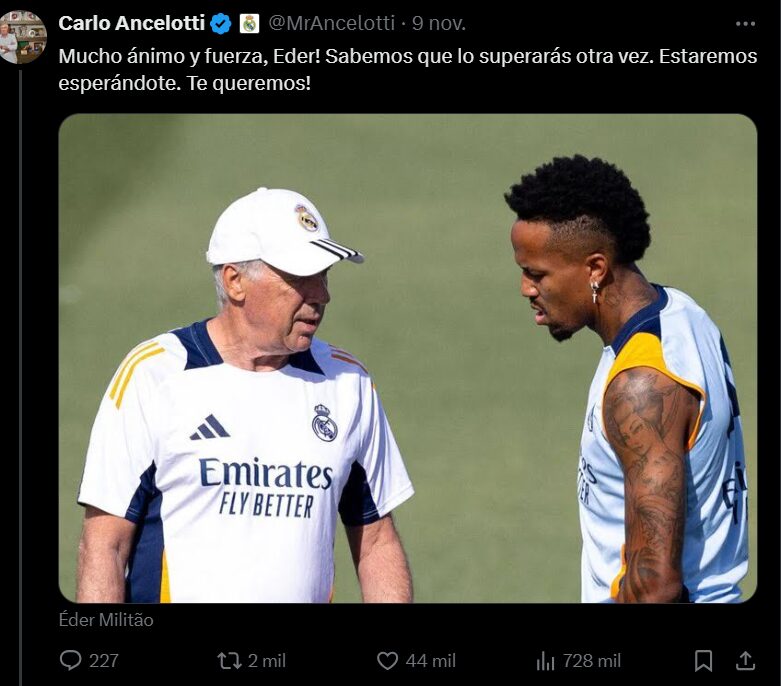The width and height of the screenshot is (781, 686).
Task: Click the tweet text starting Mucho ánimo
Action: [408, 70]
